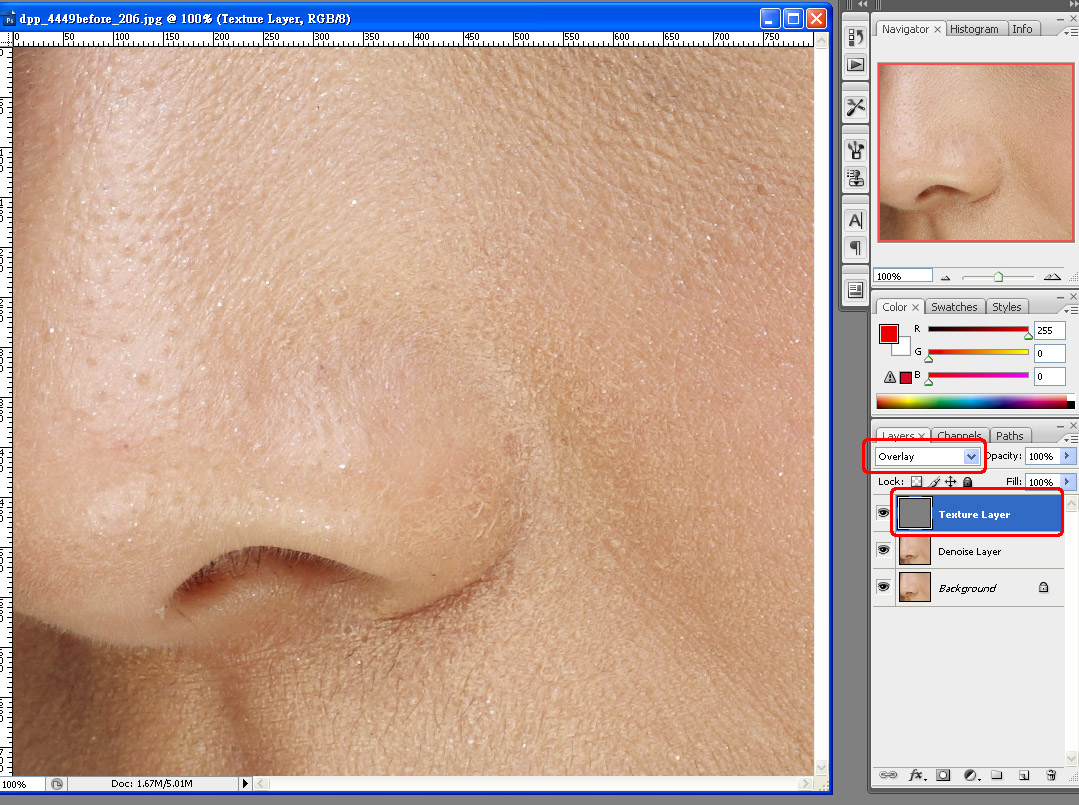Screen dimensions: 1079x805
Task: Switch to the Channels tab
Action: (x=958, y=436)
